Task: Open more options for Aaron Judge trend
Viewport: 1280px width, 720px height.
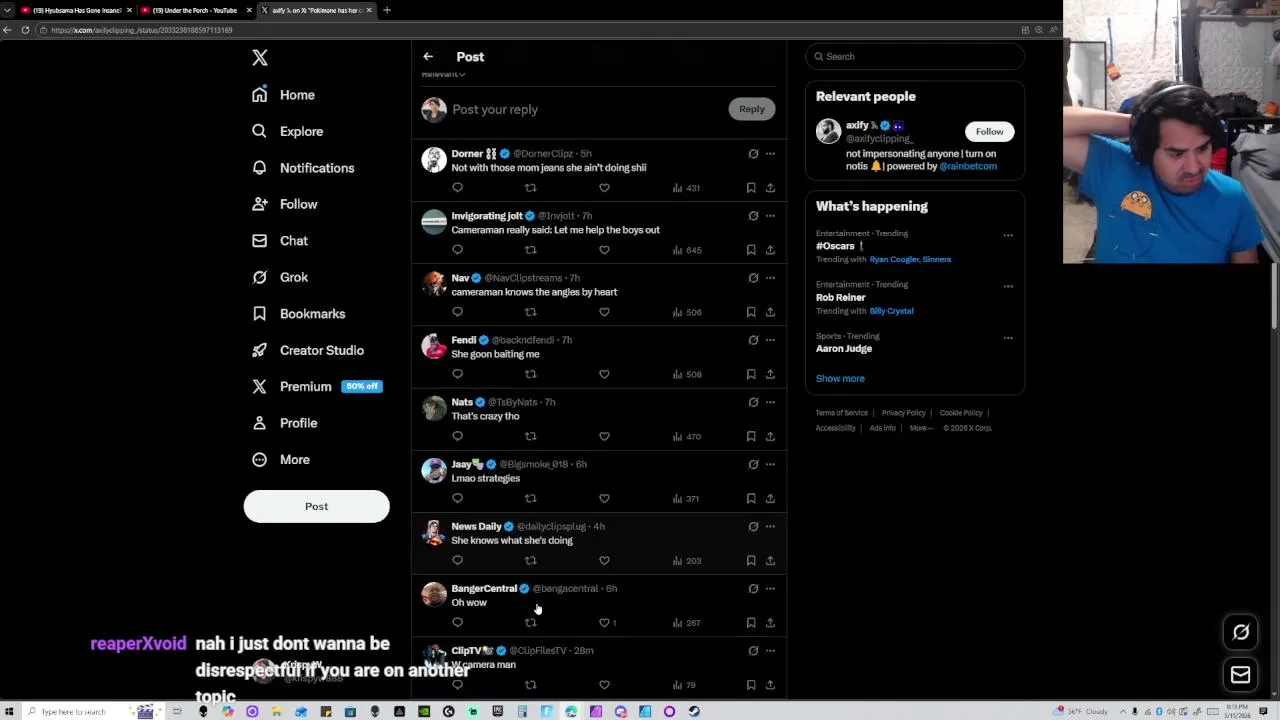Action: (x=1008, y=337)
